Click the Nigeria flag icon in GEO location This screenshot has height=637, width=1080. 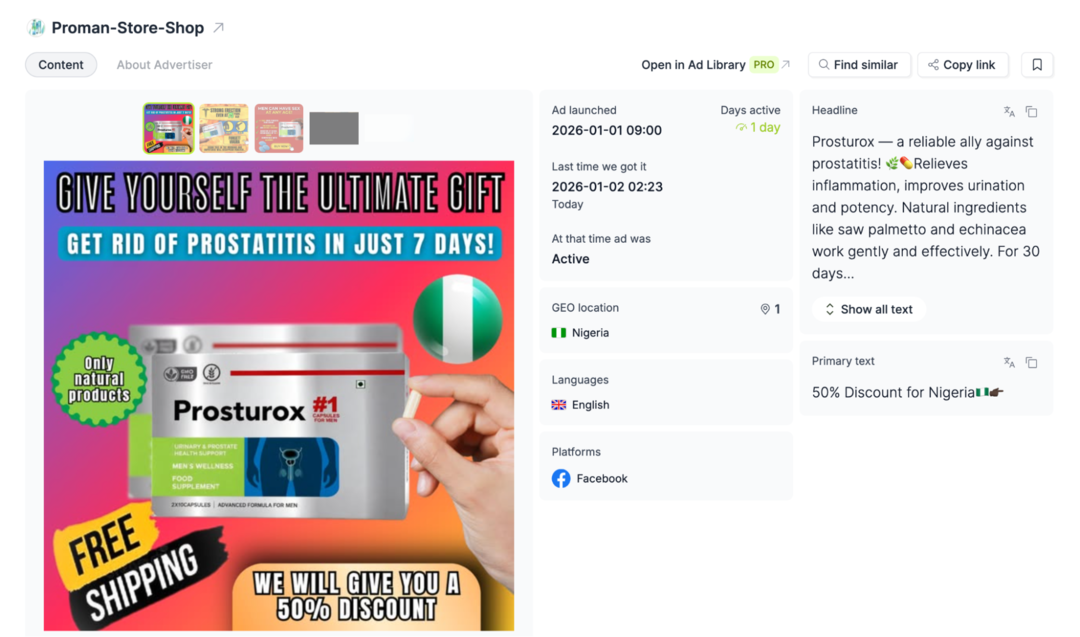(559, 333)
